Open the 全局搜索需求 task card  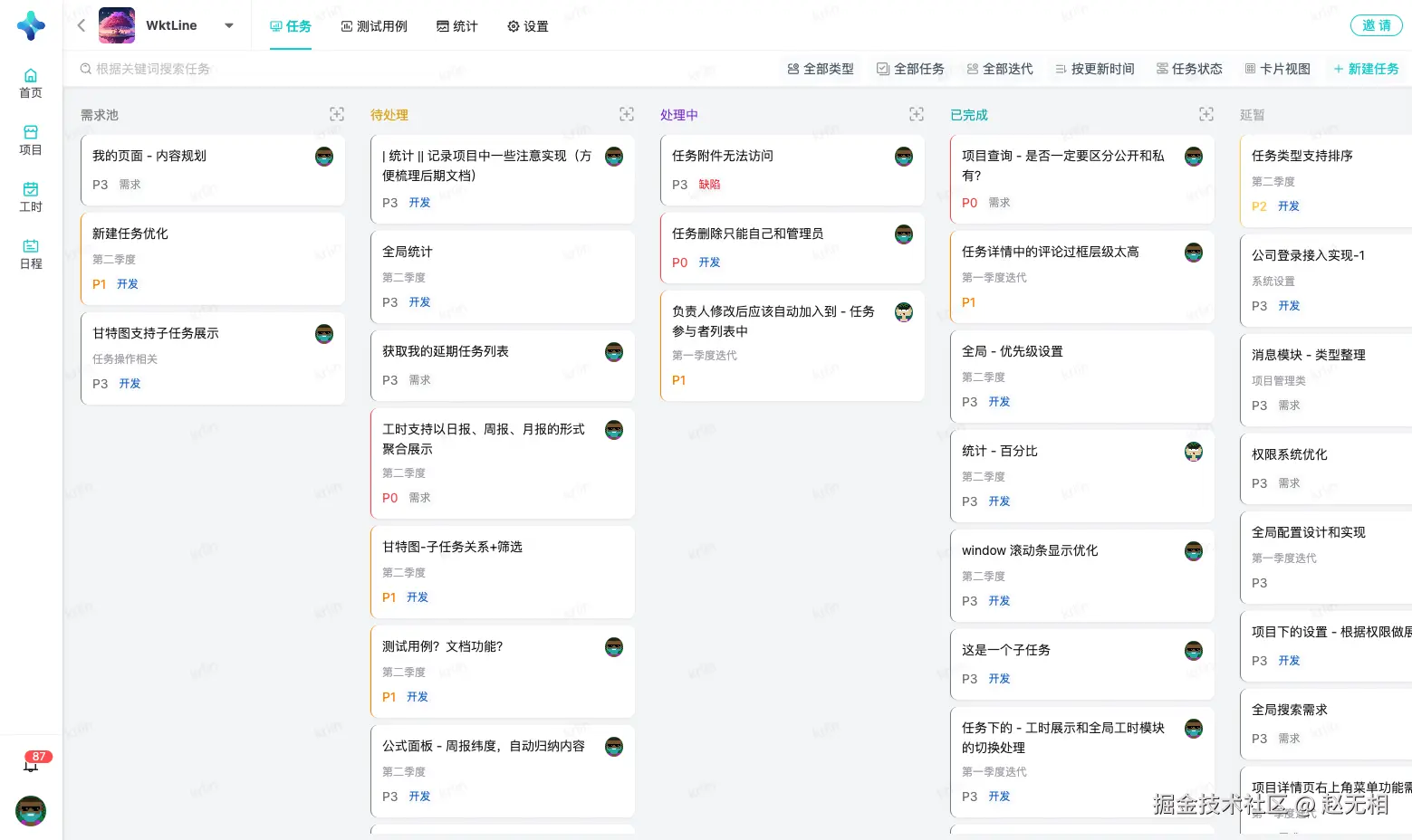1326,724
